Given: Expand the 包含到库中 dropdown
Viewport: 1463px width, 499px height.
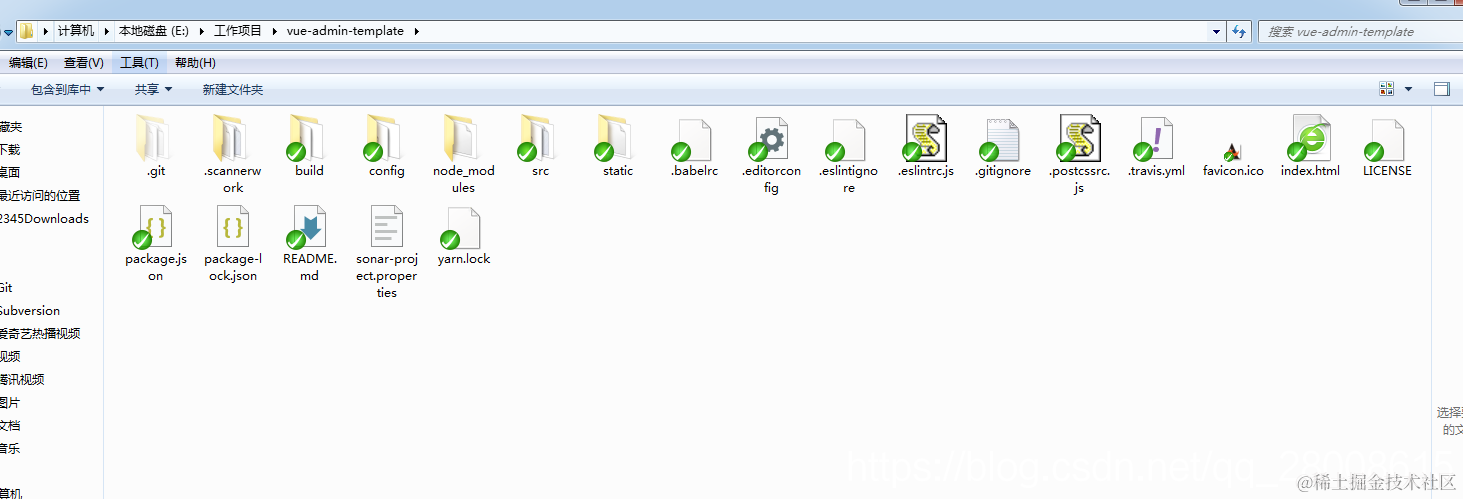Looking at the screenshot, I should pos(67,90).
